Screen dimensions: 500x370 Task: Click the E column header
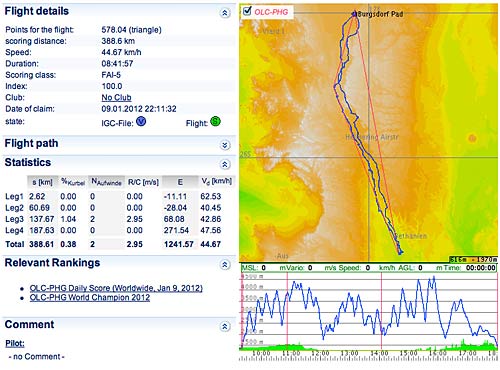[x=180, y=182]
